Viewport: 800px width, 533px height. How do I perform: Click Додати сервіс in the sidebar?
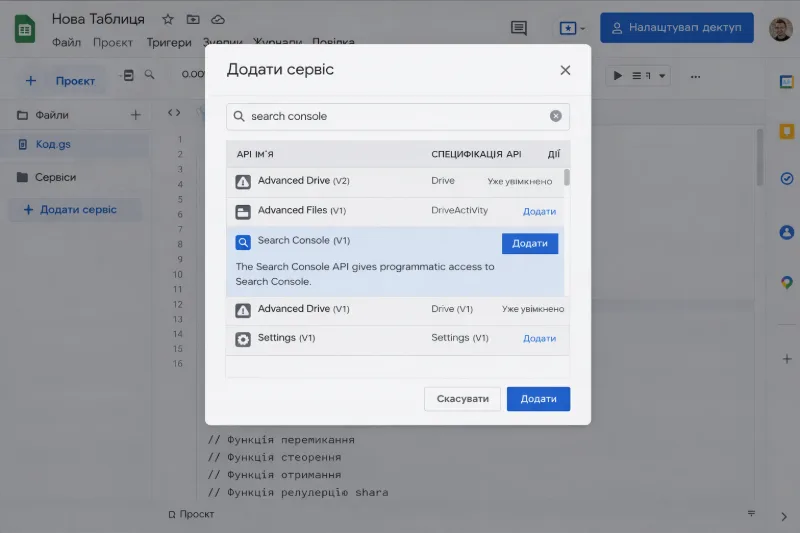pos(75,210)
